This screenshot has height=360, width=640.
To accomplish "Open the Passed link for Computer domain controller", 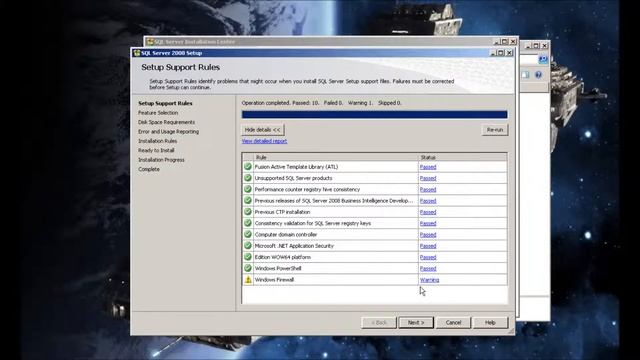I will point(428,235).
